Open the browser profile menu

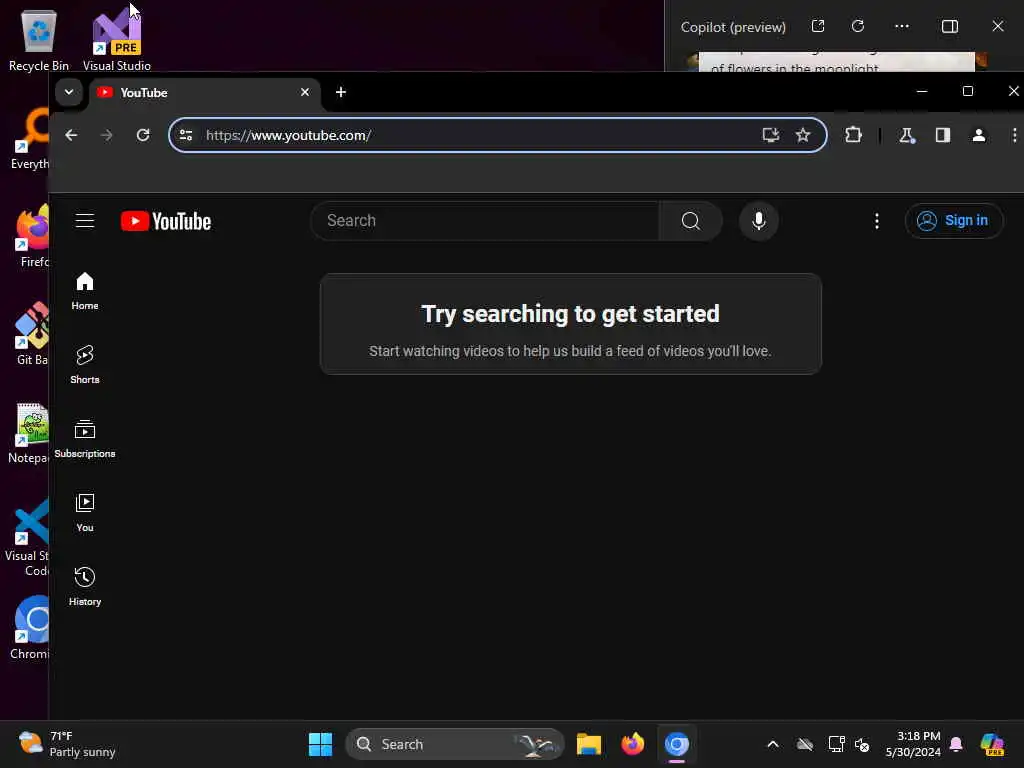pos(978,135)
